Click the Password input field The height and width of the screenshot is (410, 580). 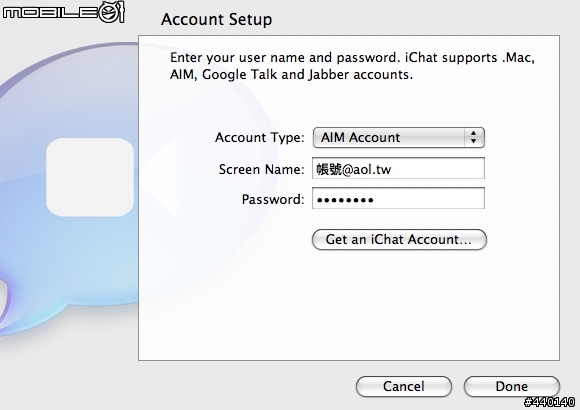[x=398, y=198]
